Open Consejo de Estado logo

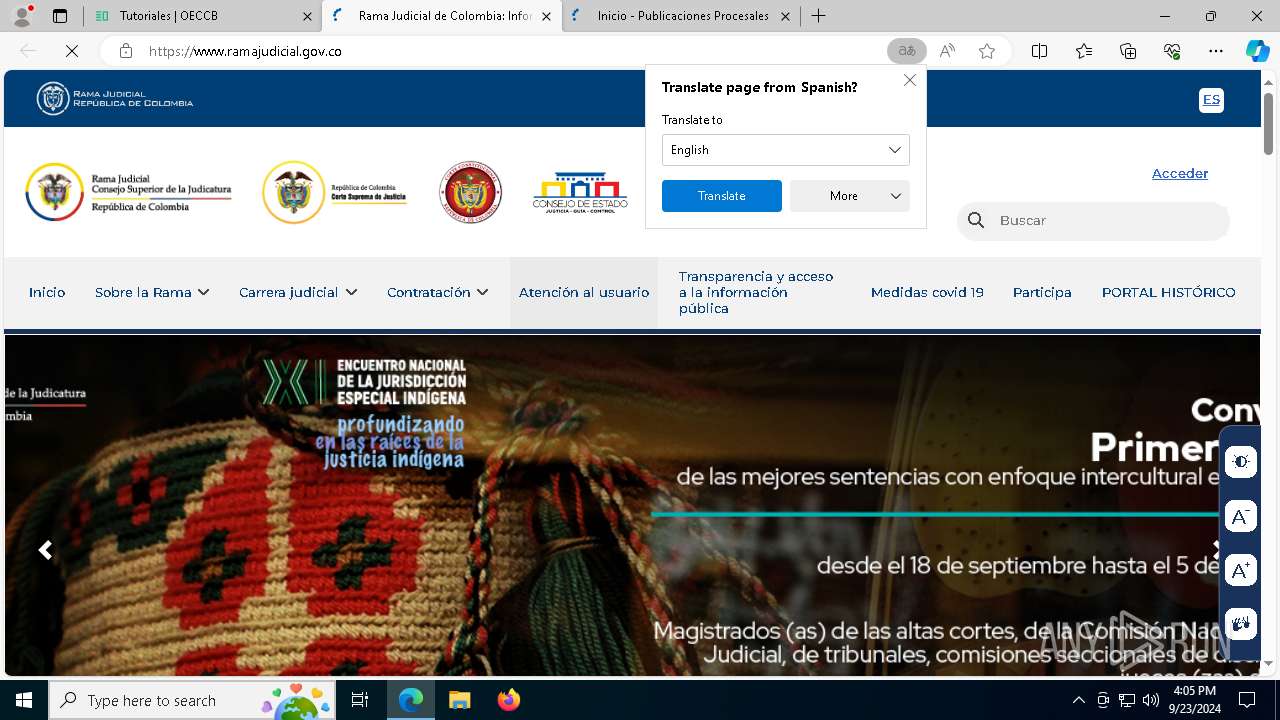point(580,192)
